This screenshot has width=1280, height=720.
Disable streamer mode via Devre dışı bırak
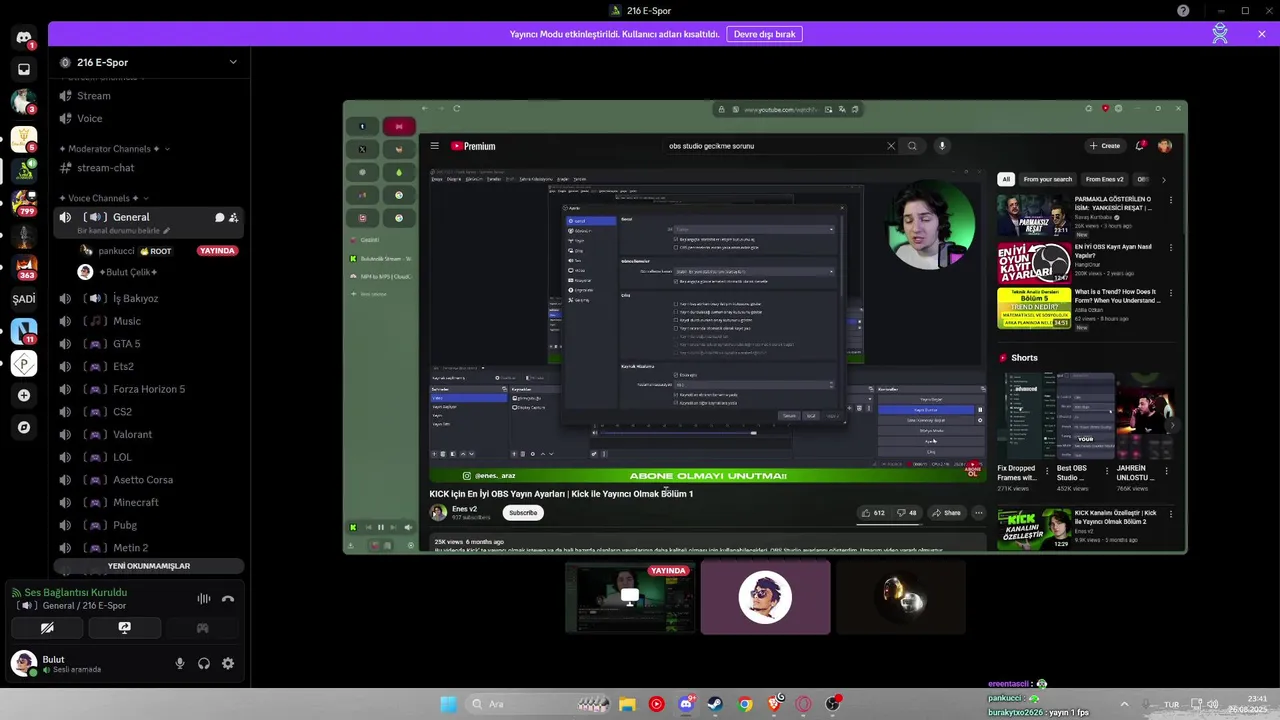(x=764, y=34)
